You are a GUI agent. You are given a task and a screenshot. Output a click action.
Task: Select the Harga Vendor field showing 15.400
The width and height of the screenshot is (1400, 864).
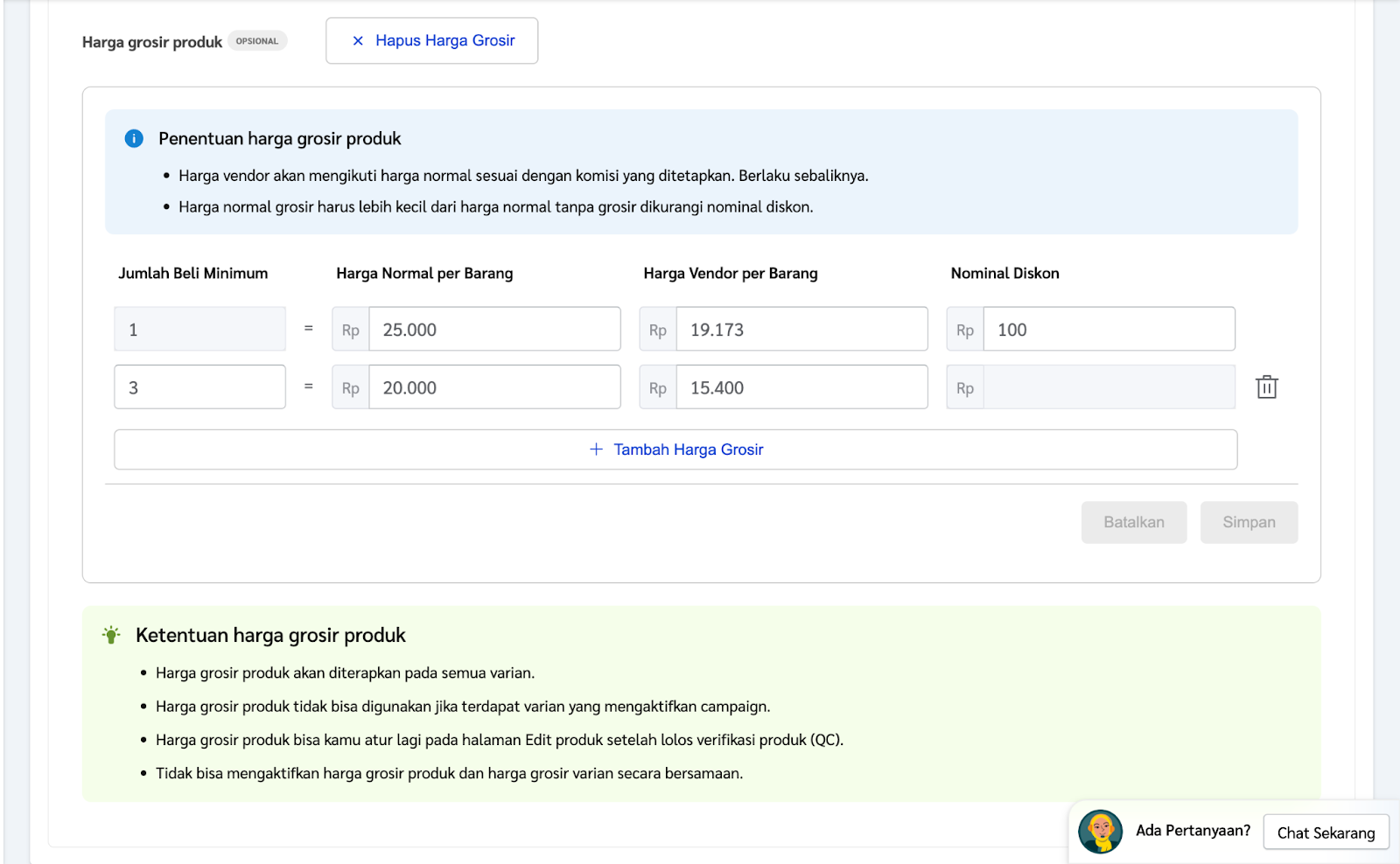pyautogui.click(x=802, y=387)
